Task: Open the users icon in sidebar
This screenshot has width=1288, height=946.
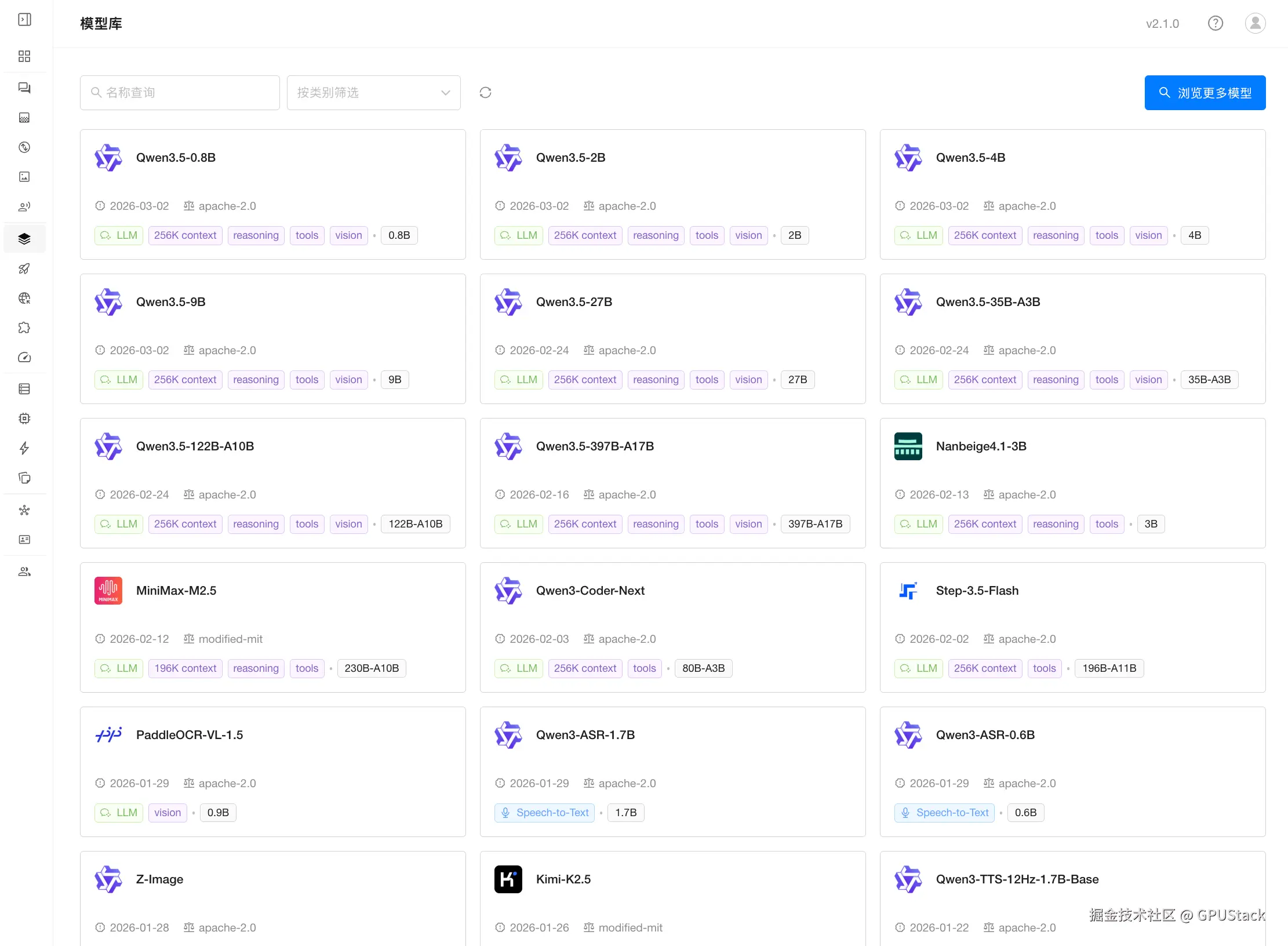Action: [24, 572]
